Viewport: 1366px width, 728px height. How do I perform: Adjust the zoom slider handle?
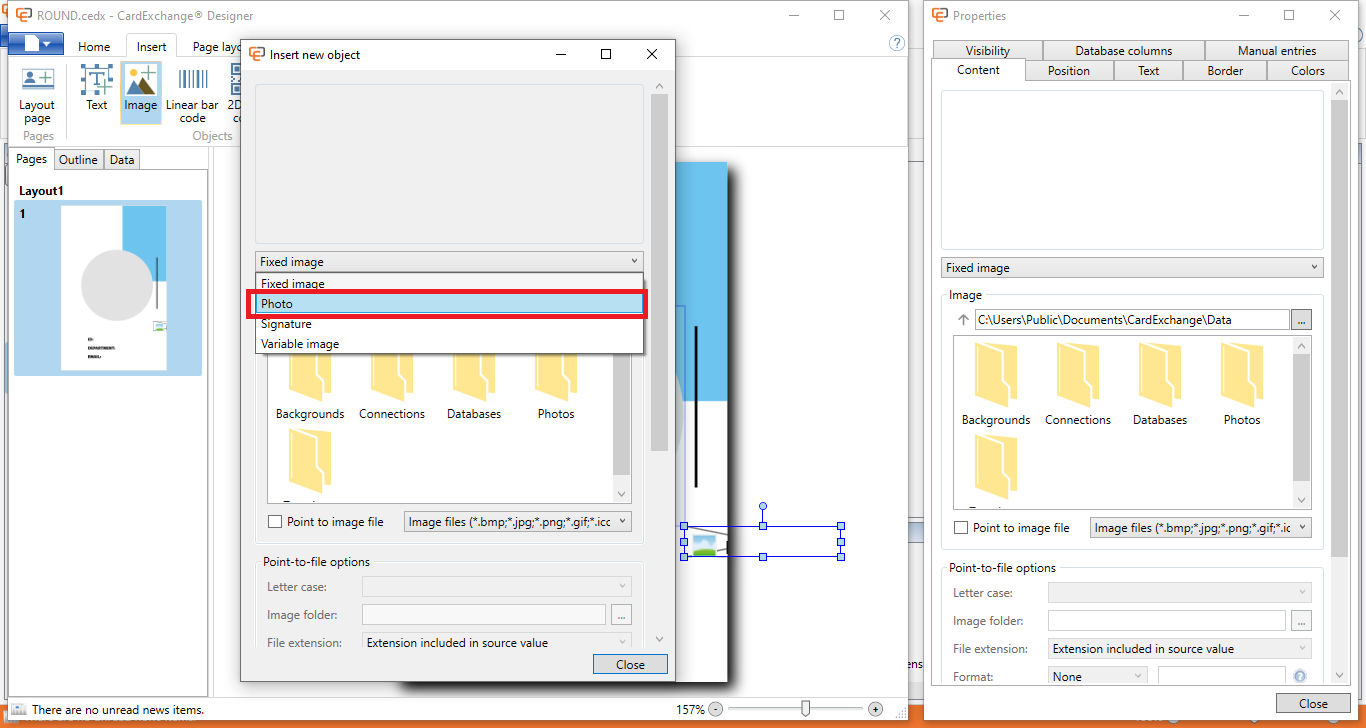(x=805, y=709)
